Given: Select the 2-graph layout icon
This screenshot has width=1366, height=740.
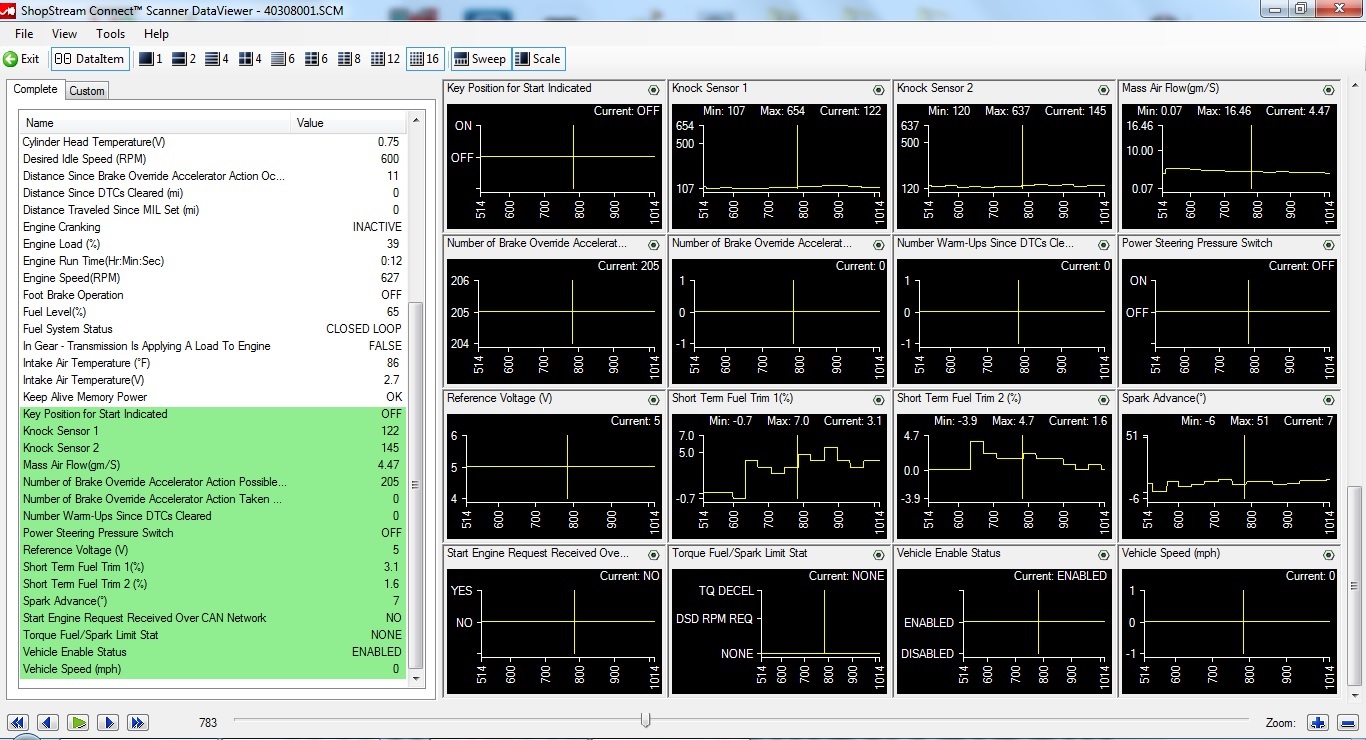Looking at the screenshot, I should [184, 59].
